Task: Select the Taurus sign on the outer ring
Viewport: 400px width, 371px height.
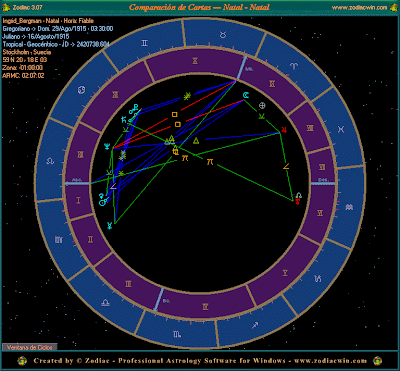Action: (222, 34)
